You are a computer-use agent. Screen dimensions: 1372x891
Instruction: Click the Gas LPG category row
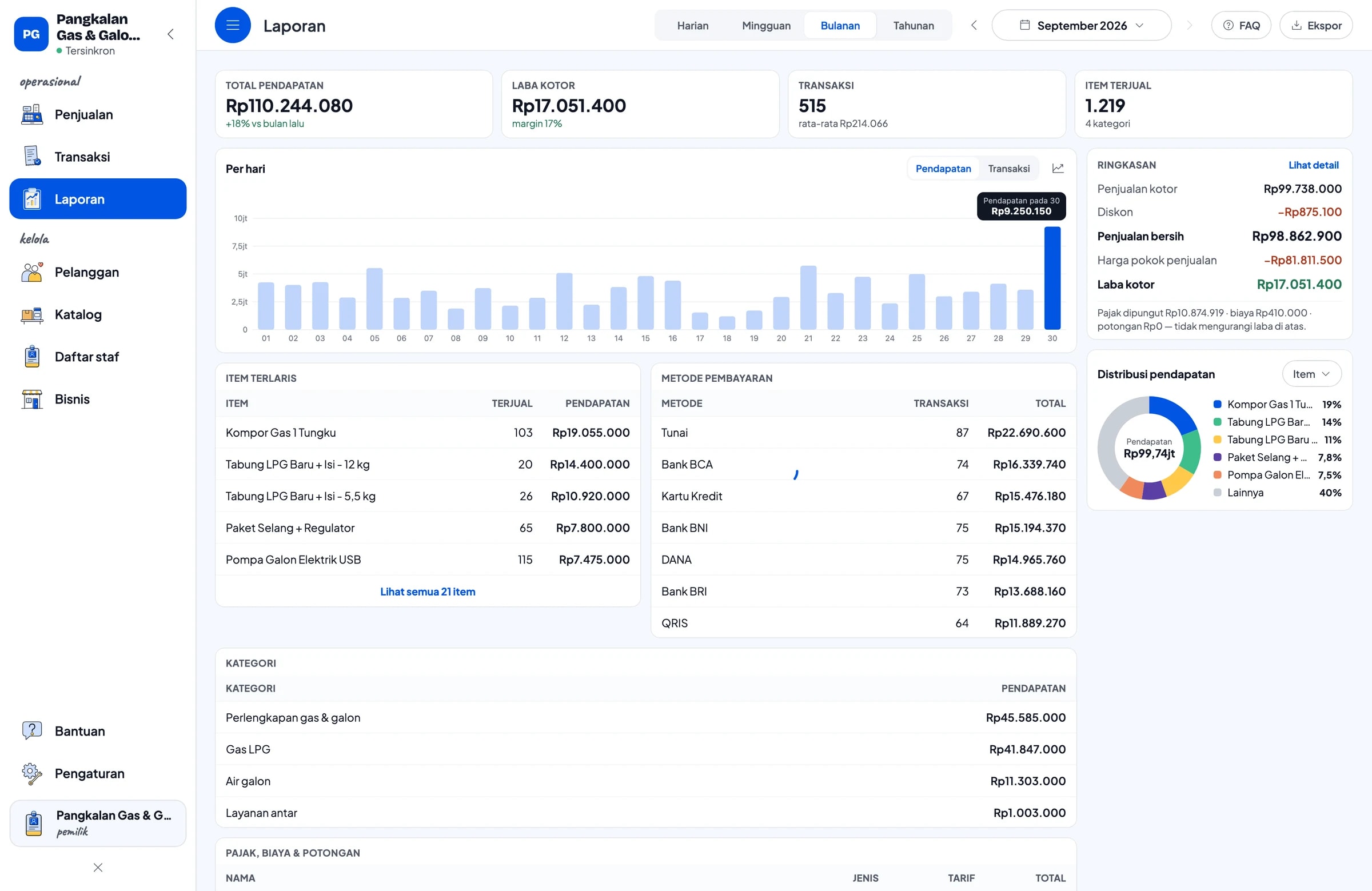pyautogui.click(x=645, y=749)
